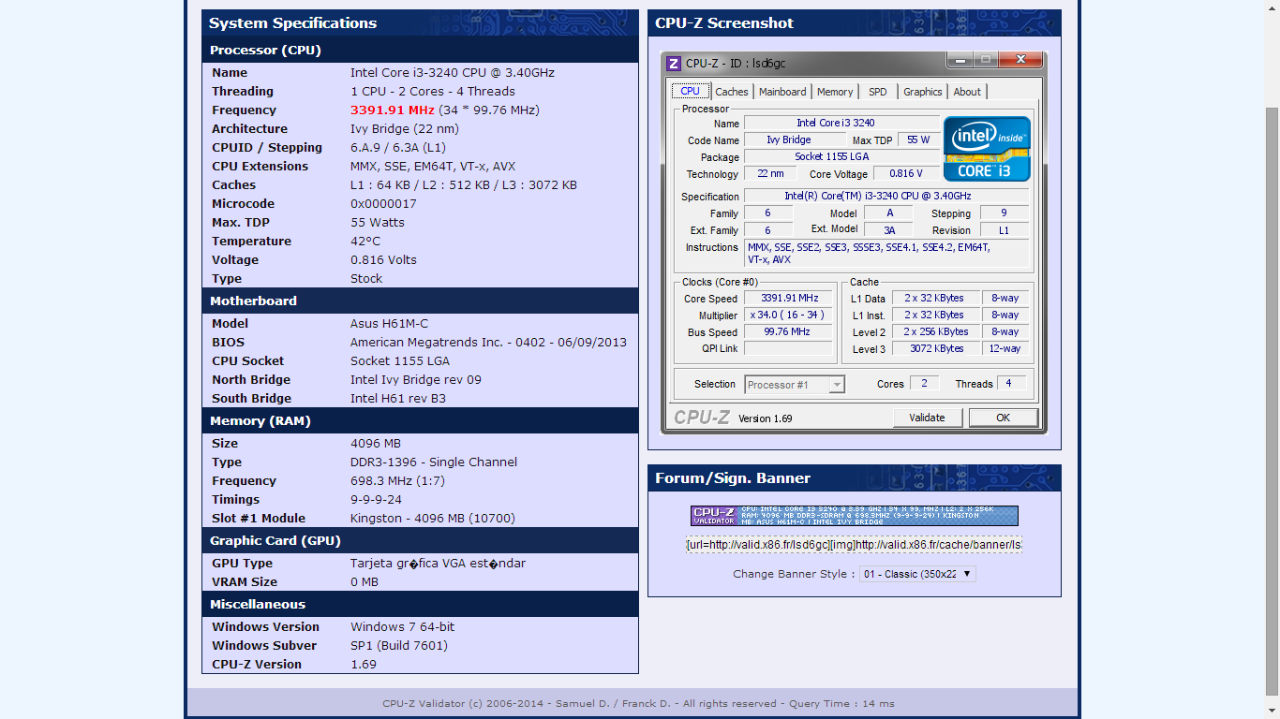Click the banner URL code field
This screenshot has width=1280, height=719.
click(x=854, y=545)
